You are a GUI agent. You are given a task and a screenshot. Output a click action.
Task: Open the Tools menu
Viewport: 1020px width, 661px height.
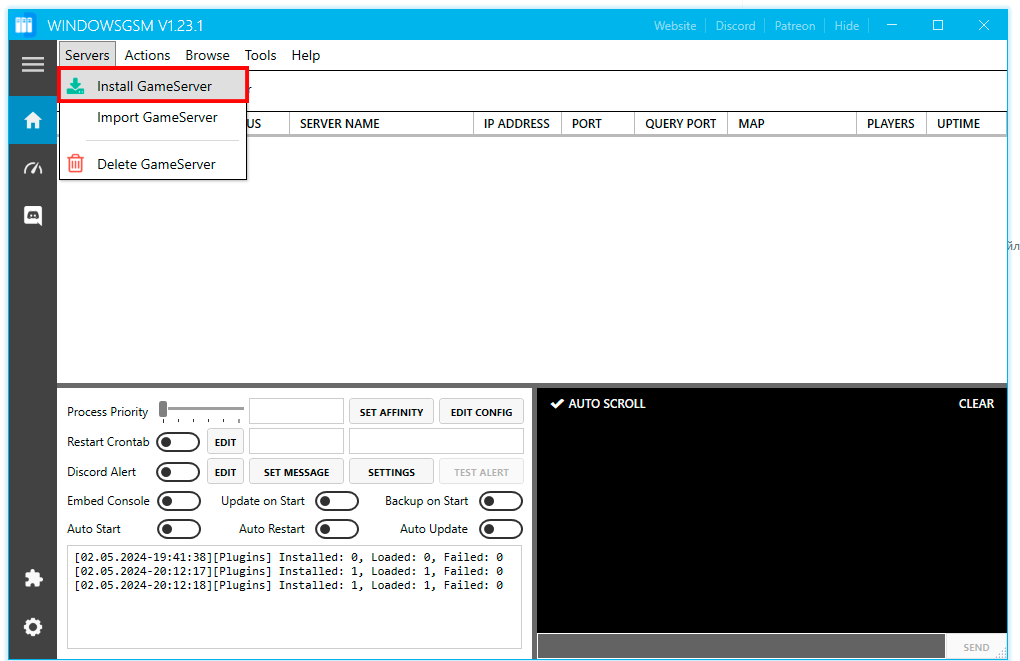(260, 55)
